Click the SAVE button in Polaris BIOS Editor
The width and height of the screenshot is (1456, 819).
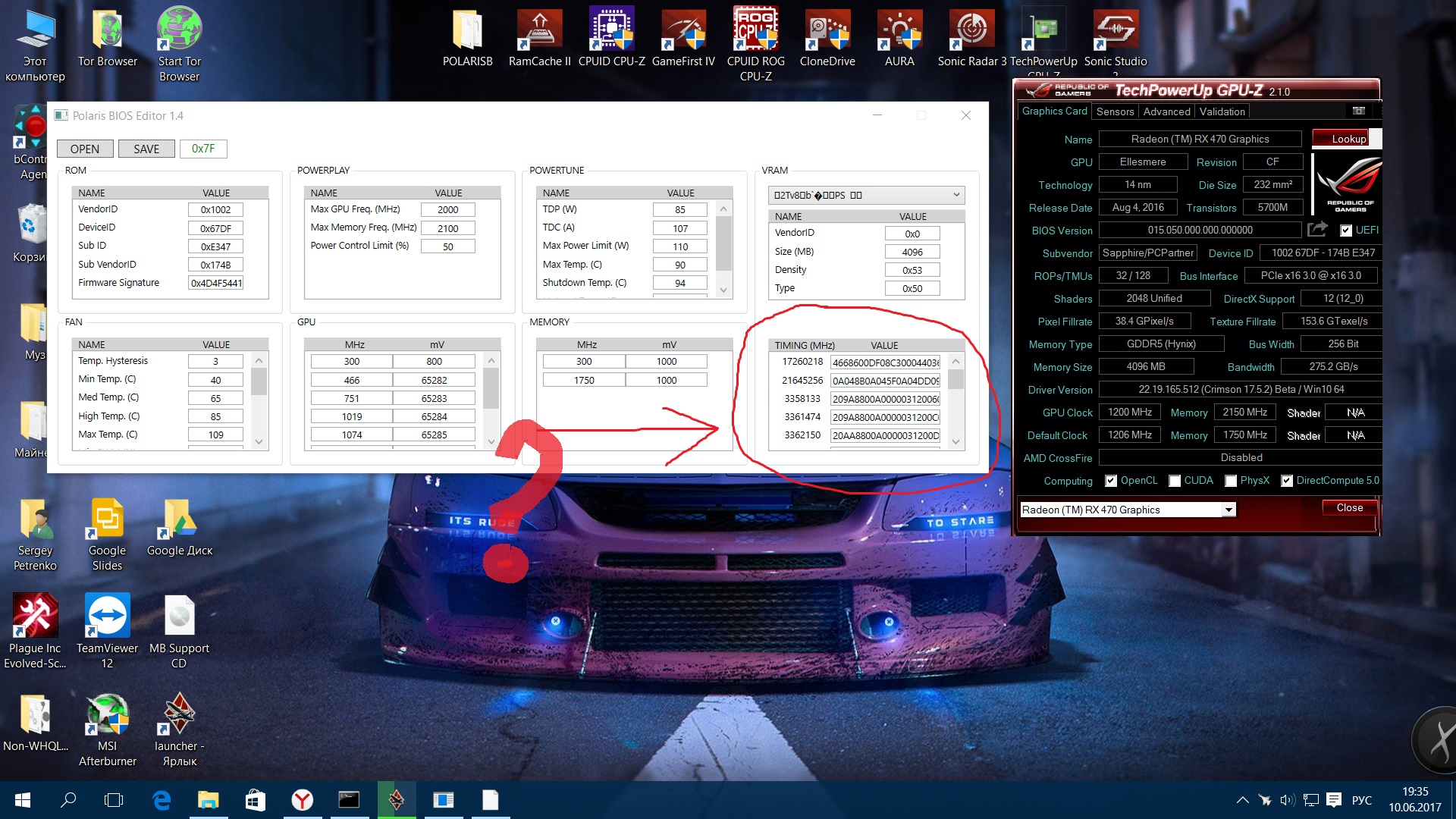(146, 148)
